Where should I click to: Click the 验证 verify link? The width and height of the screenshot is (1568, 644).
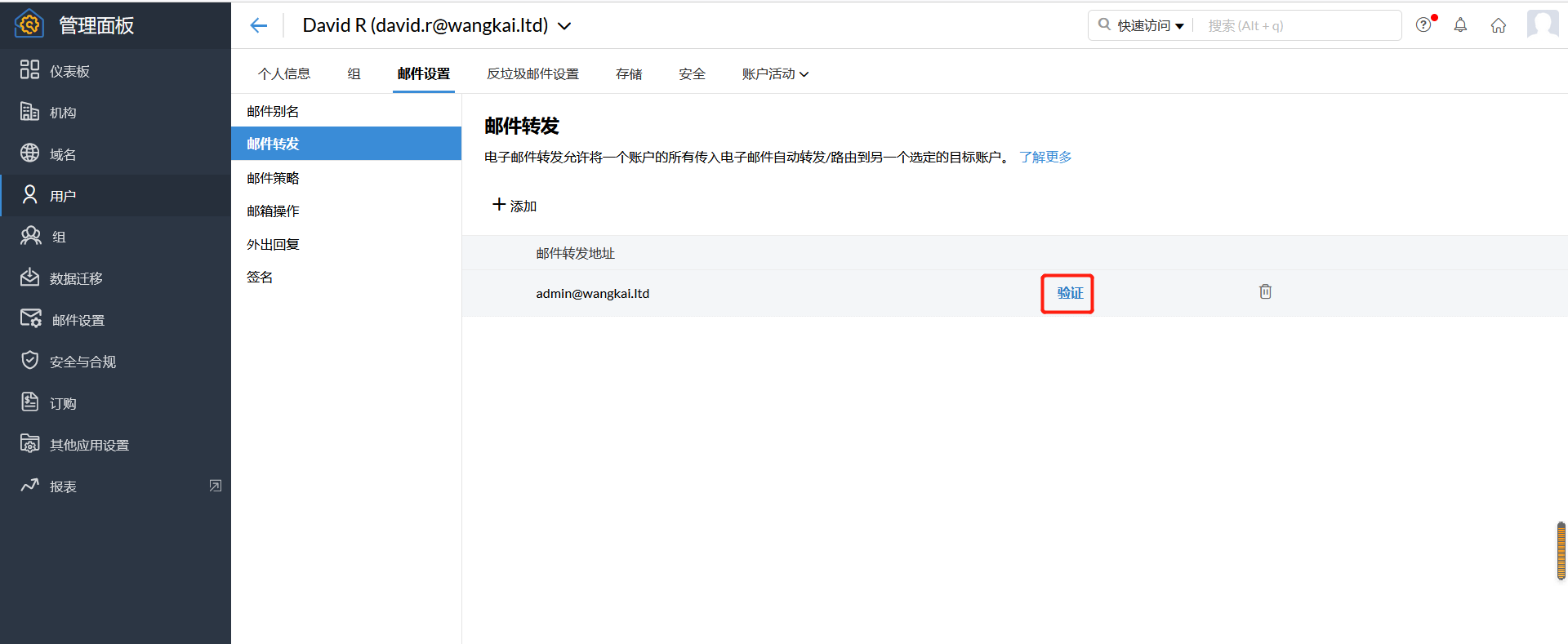coord(1070,293)
